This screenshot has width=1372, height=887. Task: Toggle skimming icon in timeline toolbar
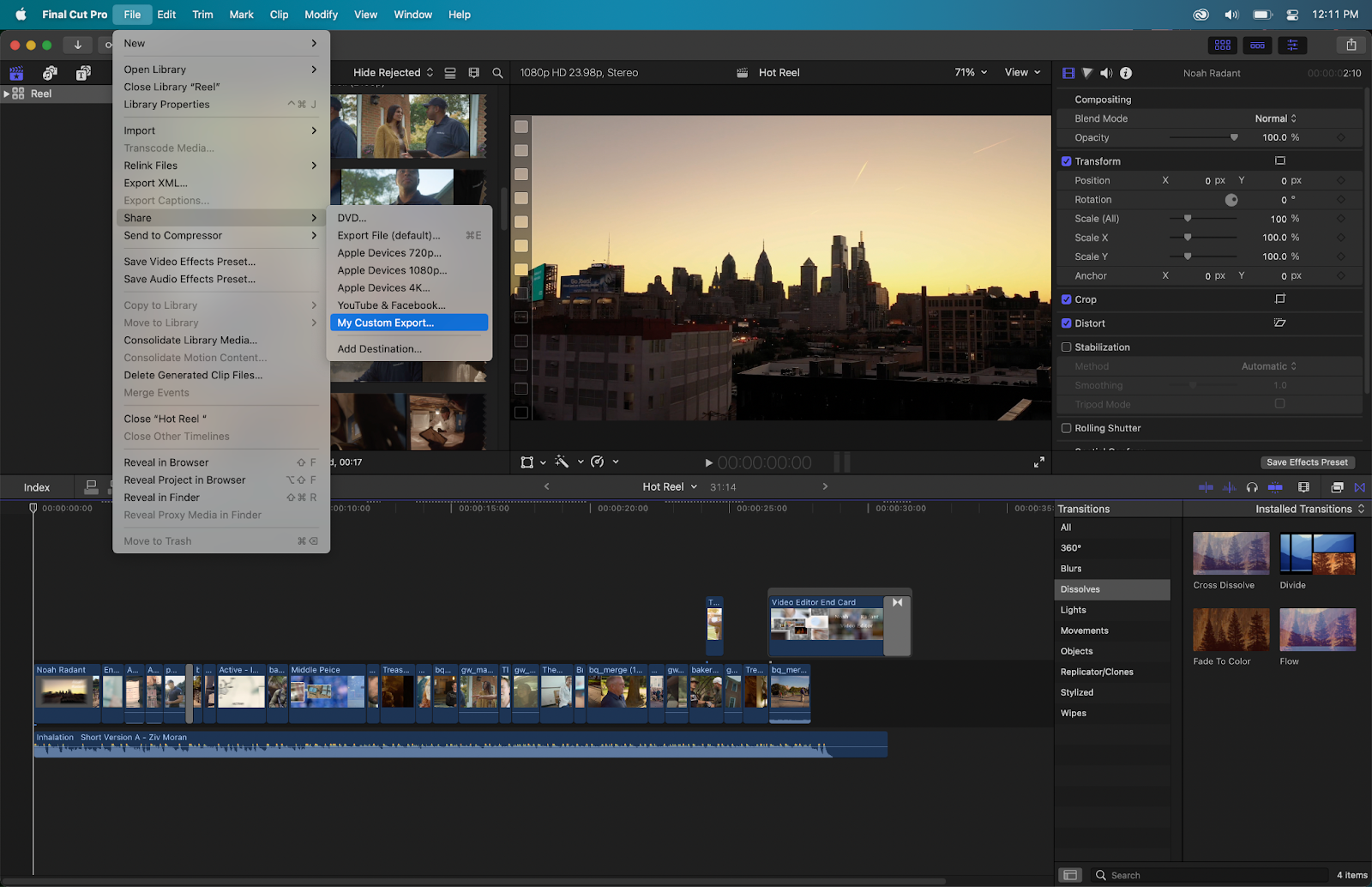[x=1206, y=487]
